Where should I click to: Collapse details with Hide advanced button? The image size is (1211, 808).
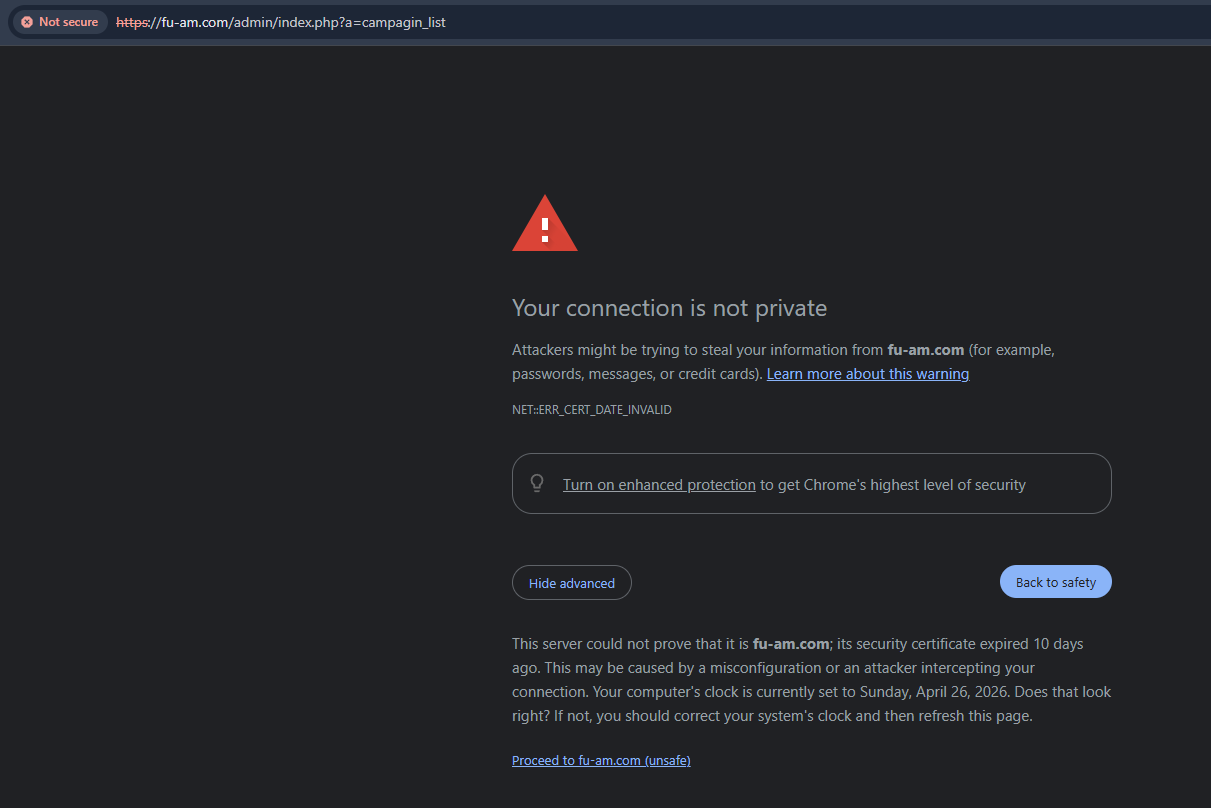point(571,583)
